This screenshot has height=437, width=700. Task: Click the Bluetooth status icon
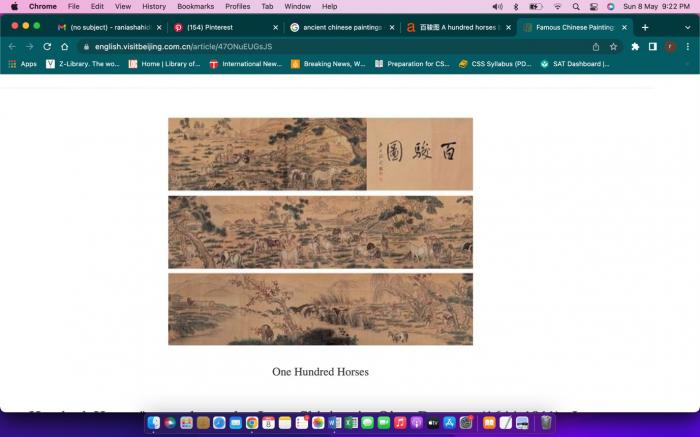[516, 6]
